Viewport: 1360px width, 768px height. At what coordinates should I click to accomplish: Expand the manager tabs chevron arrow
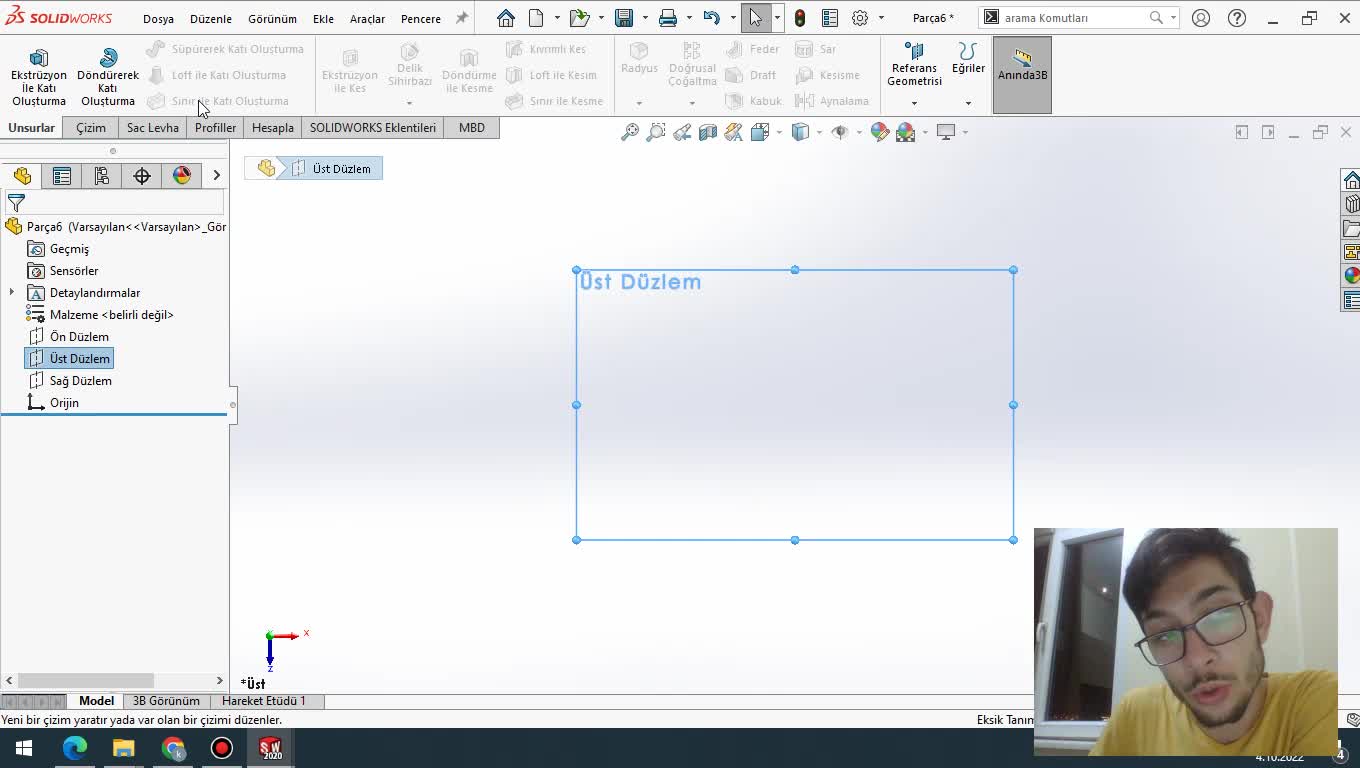tap(216, 176)
